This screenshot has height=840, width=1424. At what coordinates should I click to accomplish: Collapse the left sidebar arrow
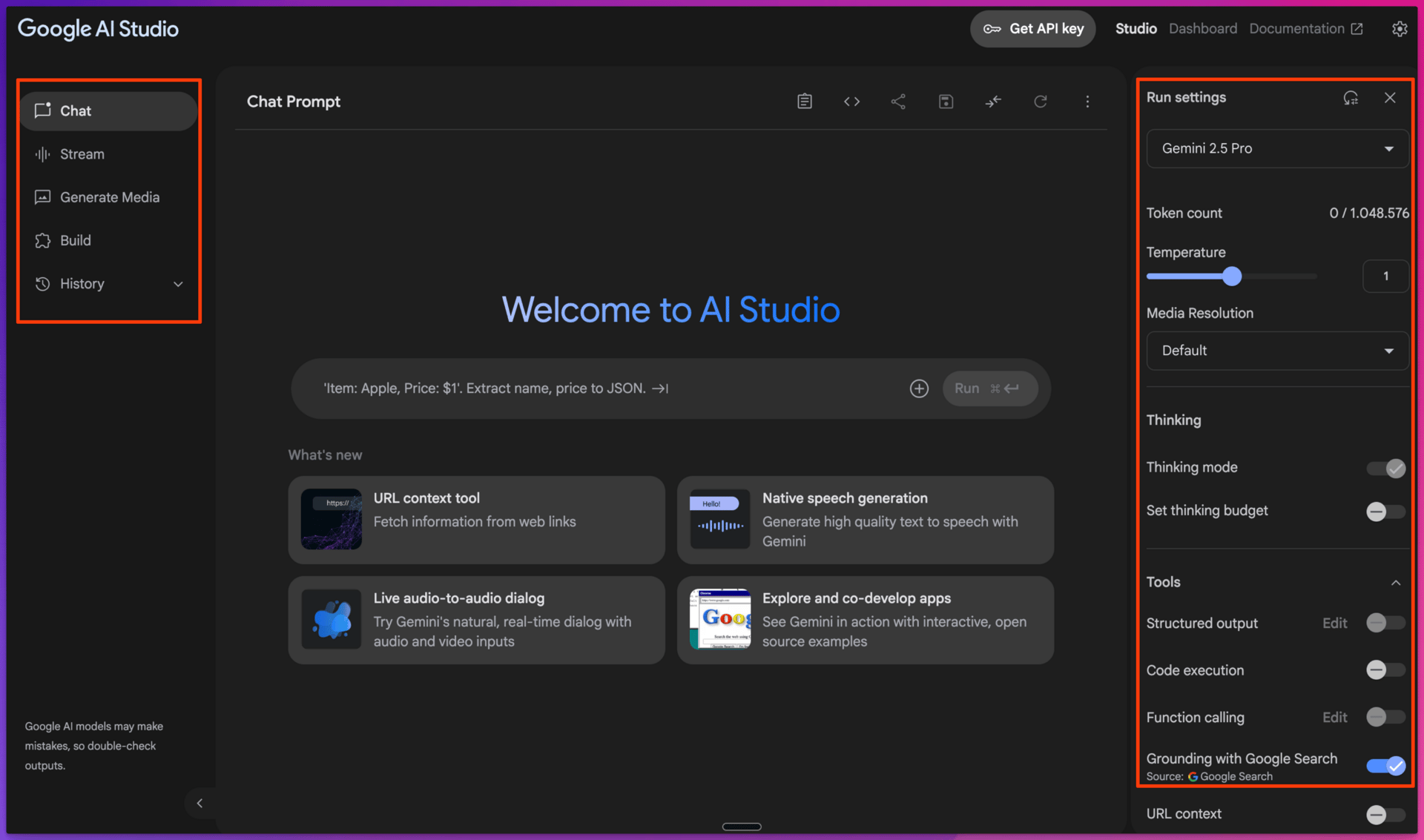200,803
